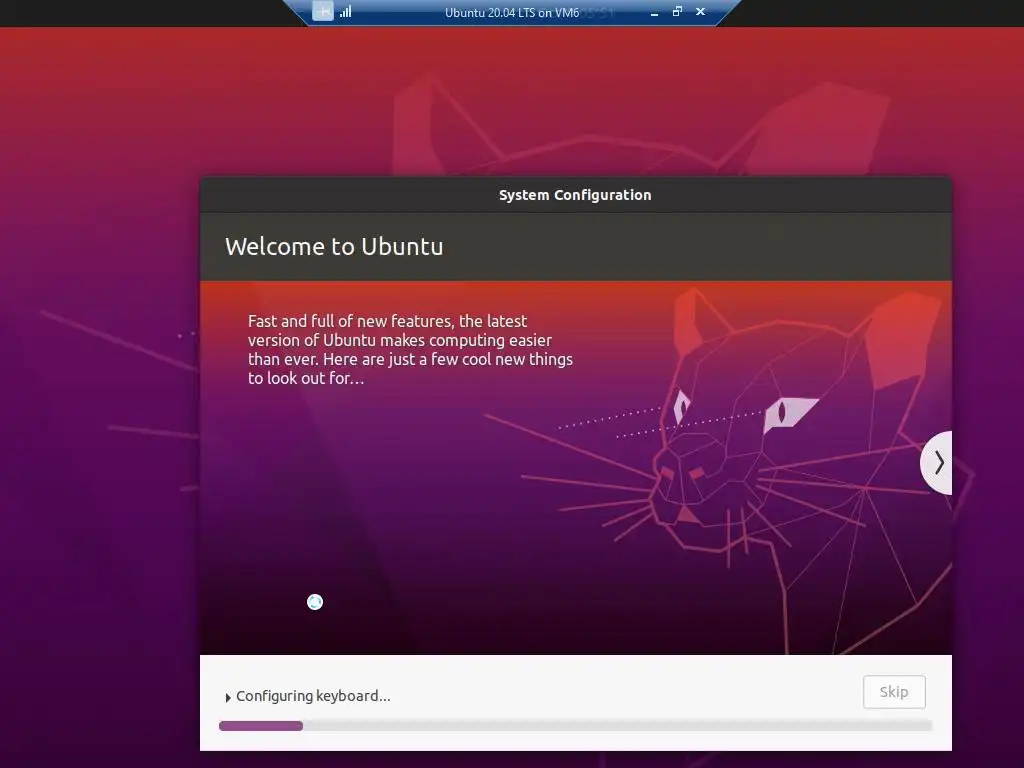Screen dimensions: 1024x768
Task: Click the 'Configuring keyboard...' status text
Action: click(313, 696)
